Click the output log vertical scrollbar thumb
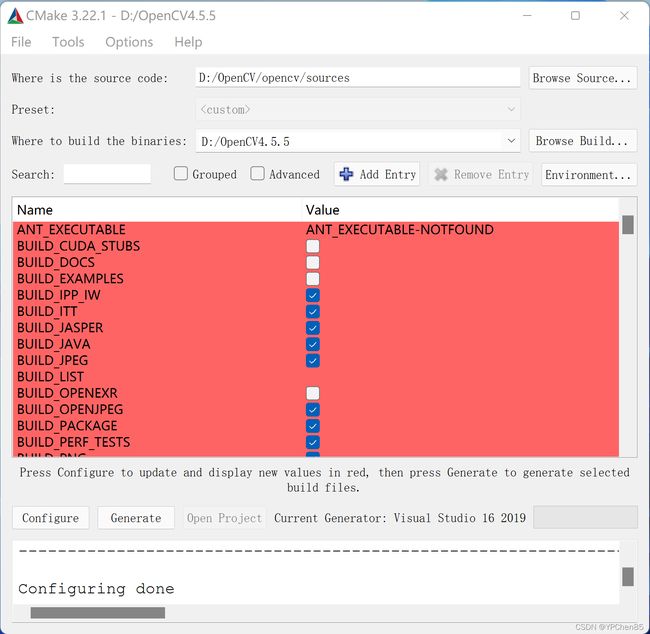The width and height of the screenshot is (650, 634). point(628,576)
